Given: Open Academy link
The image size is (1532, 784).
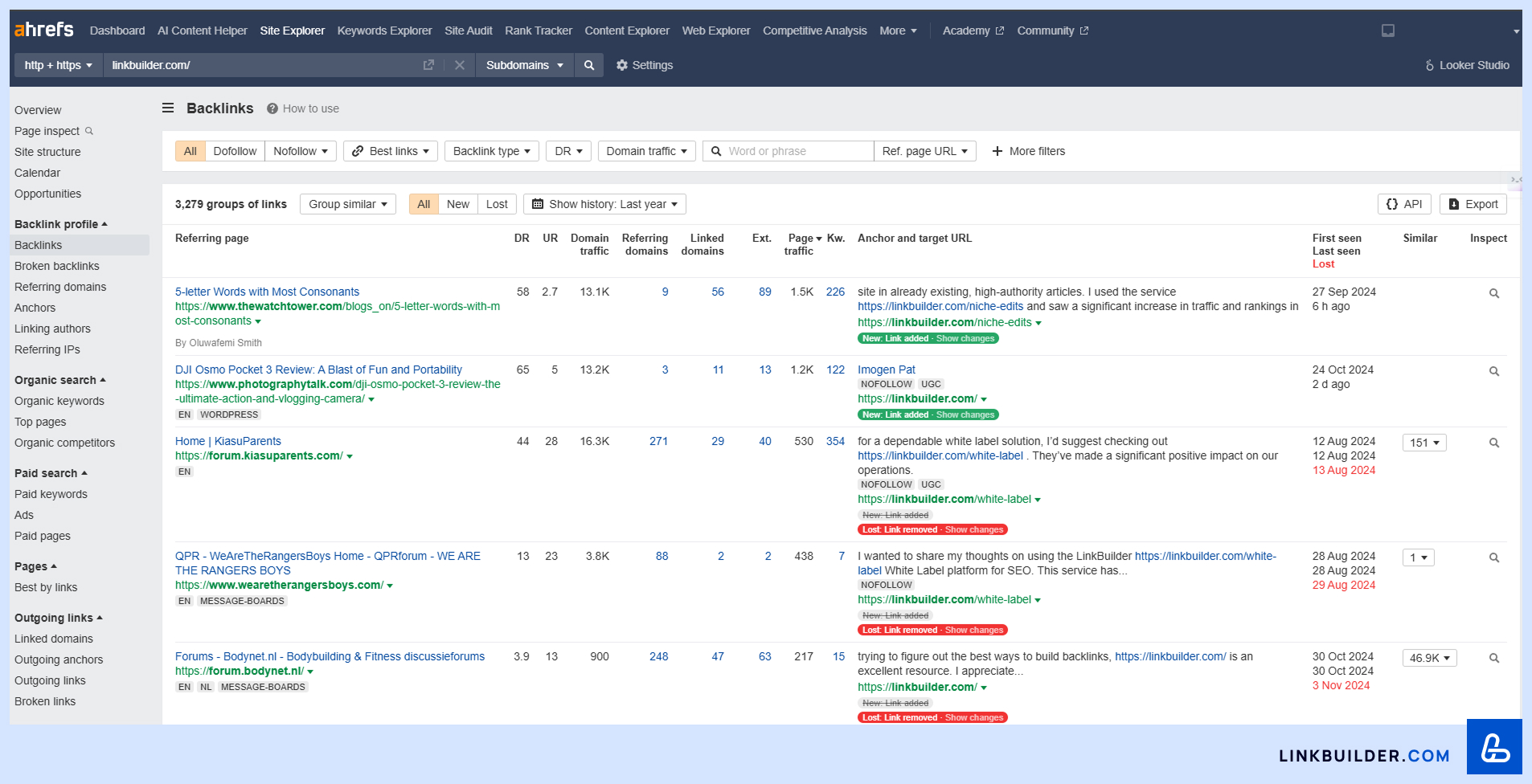Looking at the screenshot, I should (x=973, y=31).
